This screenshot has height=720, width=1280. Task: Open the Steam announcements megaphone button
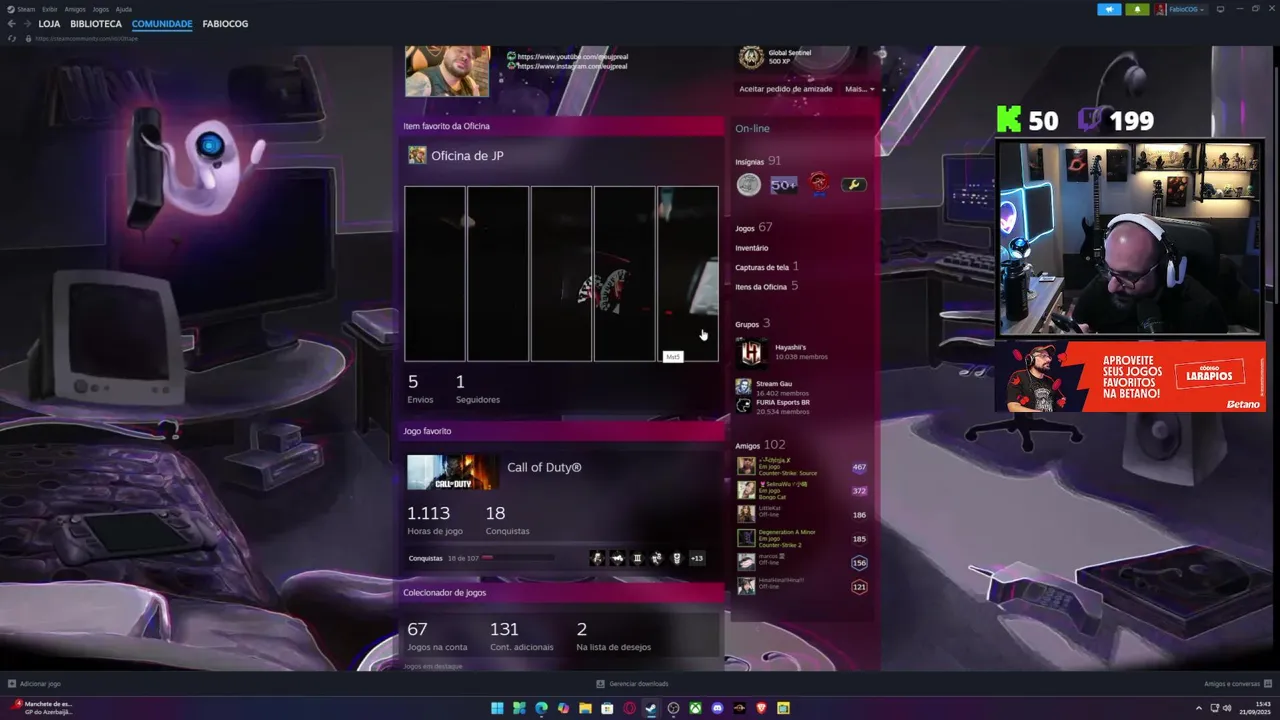[1109, 9]
